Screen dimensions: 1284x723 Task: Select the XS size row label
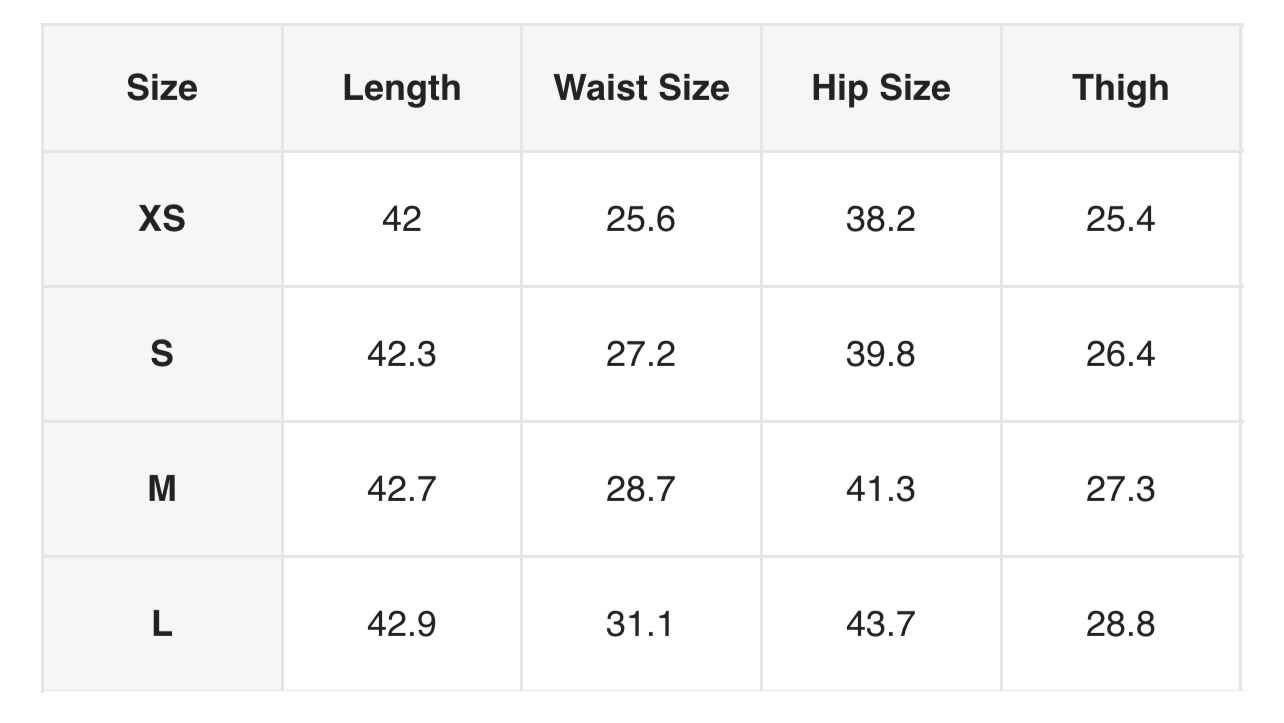click(x=162, y=219)
